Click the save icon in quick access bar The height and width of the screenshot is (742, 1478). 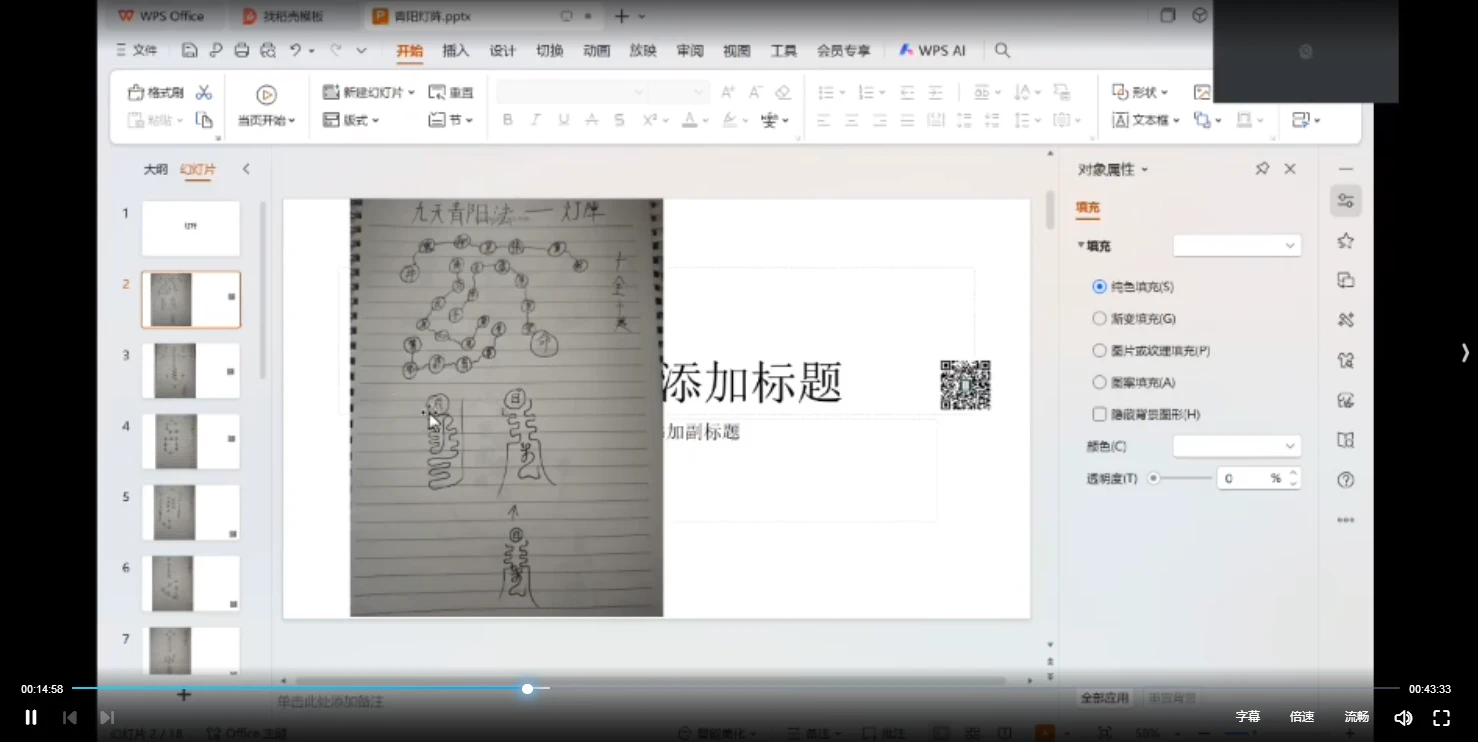pos(189,50)
